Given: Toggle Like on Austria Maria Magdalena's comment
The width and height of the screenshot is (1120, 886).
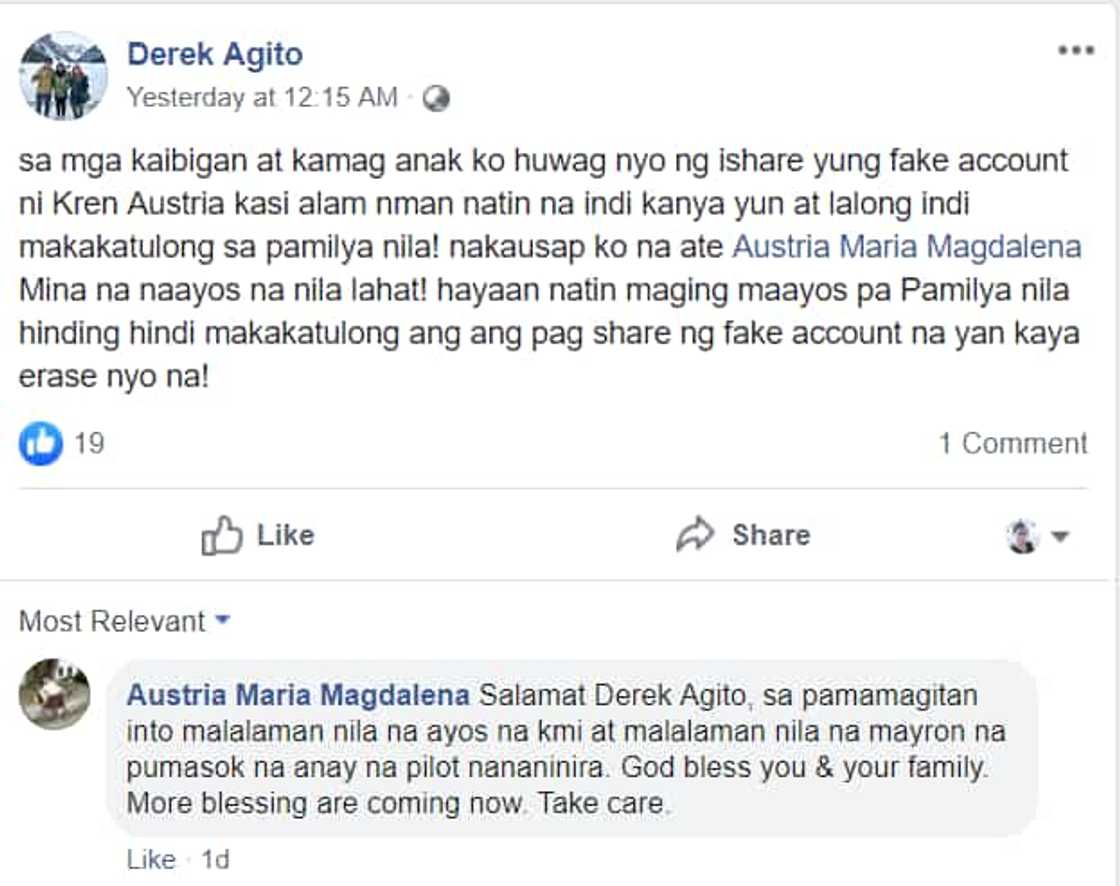Looking at the screenshot, I should click(x=149, y=859).
